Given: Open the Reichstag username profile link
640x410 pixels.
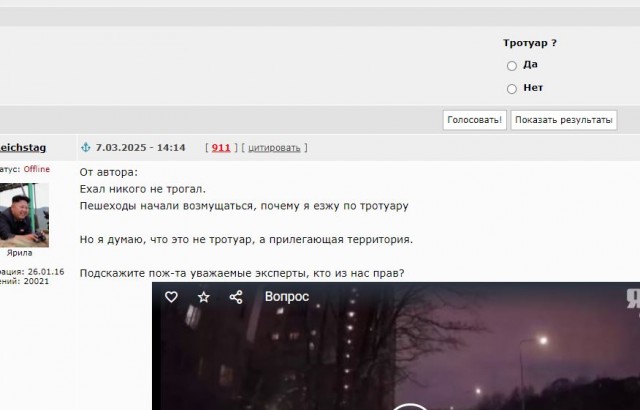Looking at the screenshot, I should point(23,148).
